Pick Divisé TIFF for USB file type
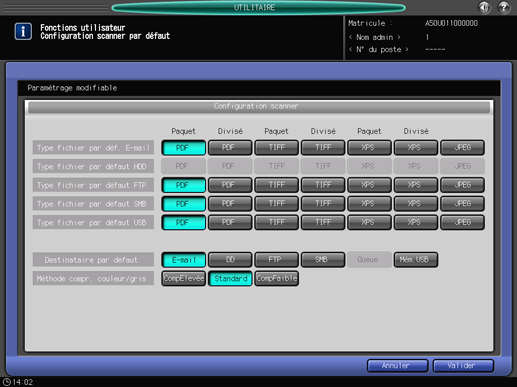The width and height of the screenshot is (517, 387). point(323,222)
